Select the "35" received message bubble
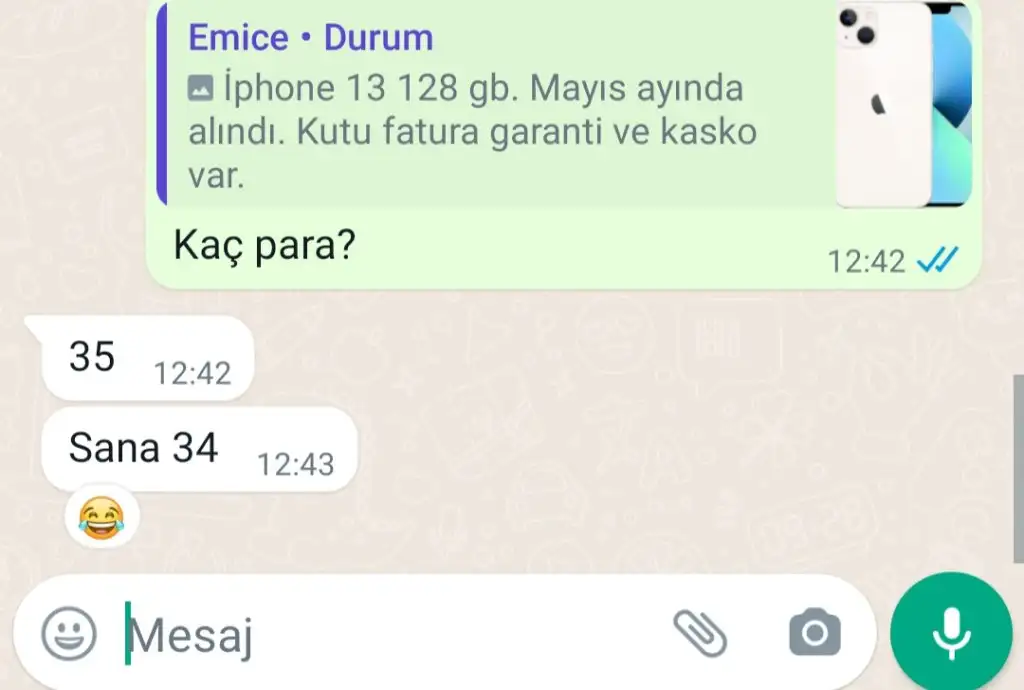Viewport: 1024px width, 690px height. click(148, 358)
